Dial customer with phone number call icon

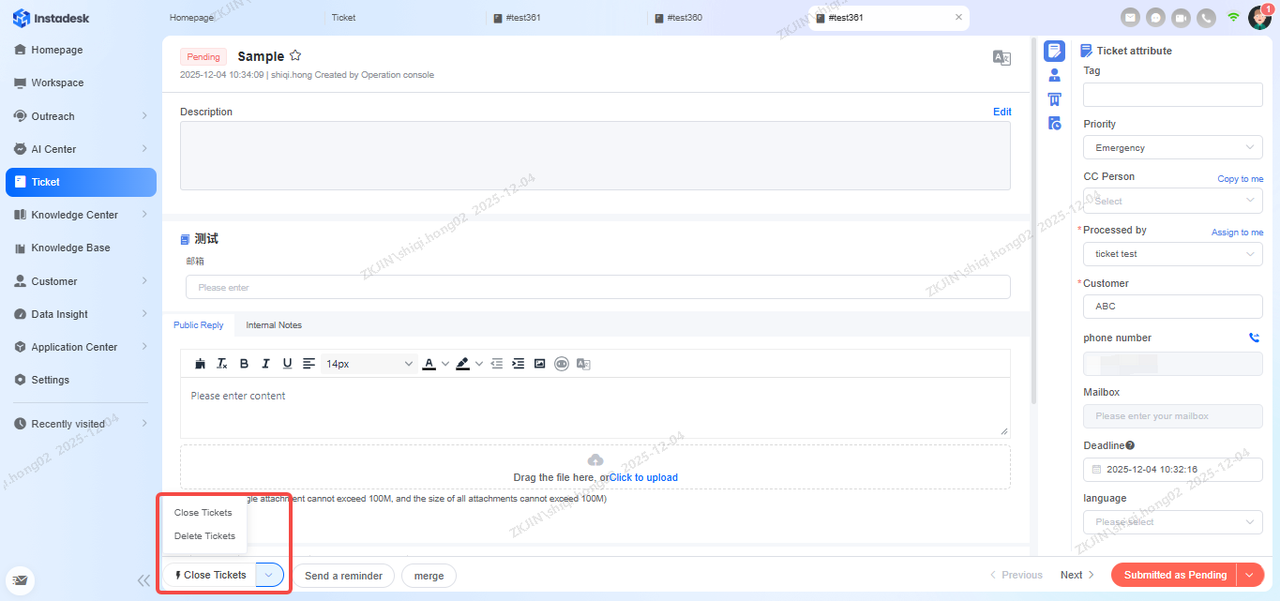click(x=1254, y=338)
